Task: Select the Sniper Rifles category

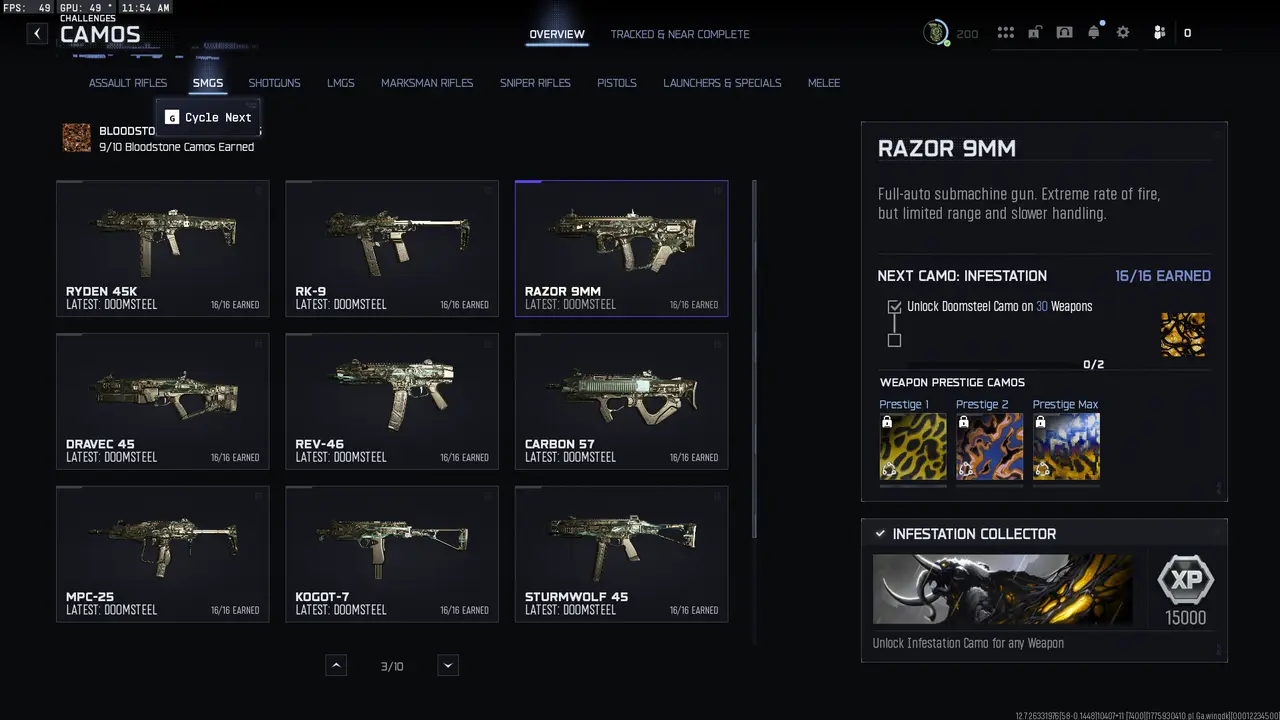Action: pyautogui.click(x=536, y=83)
